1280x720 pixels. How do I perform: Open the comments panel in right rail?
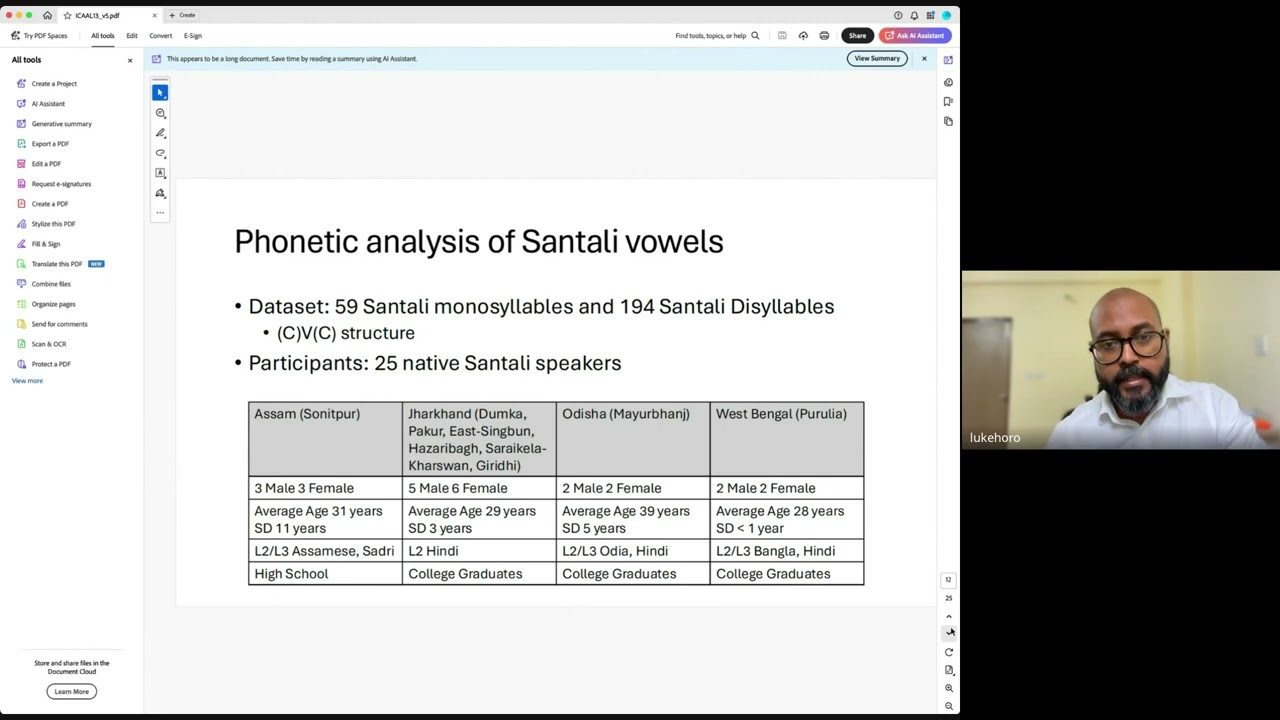point(948,82)
